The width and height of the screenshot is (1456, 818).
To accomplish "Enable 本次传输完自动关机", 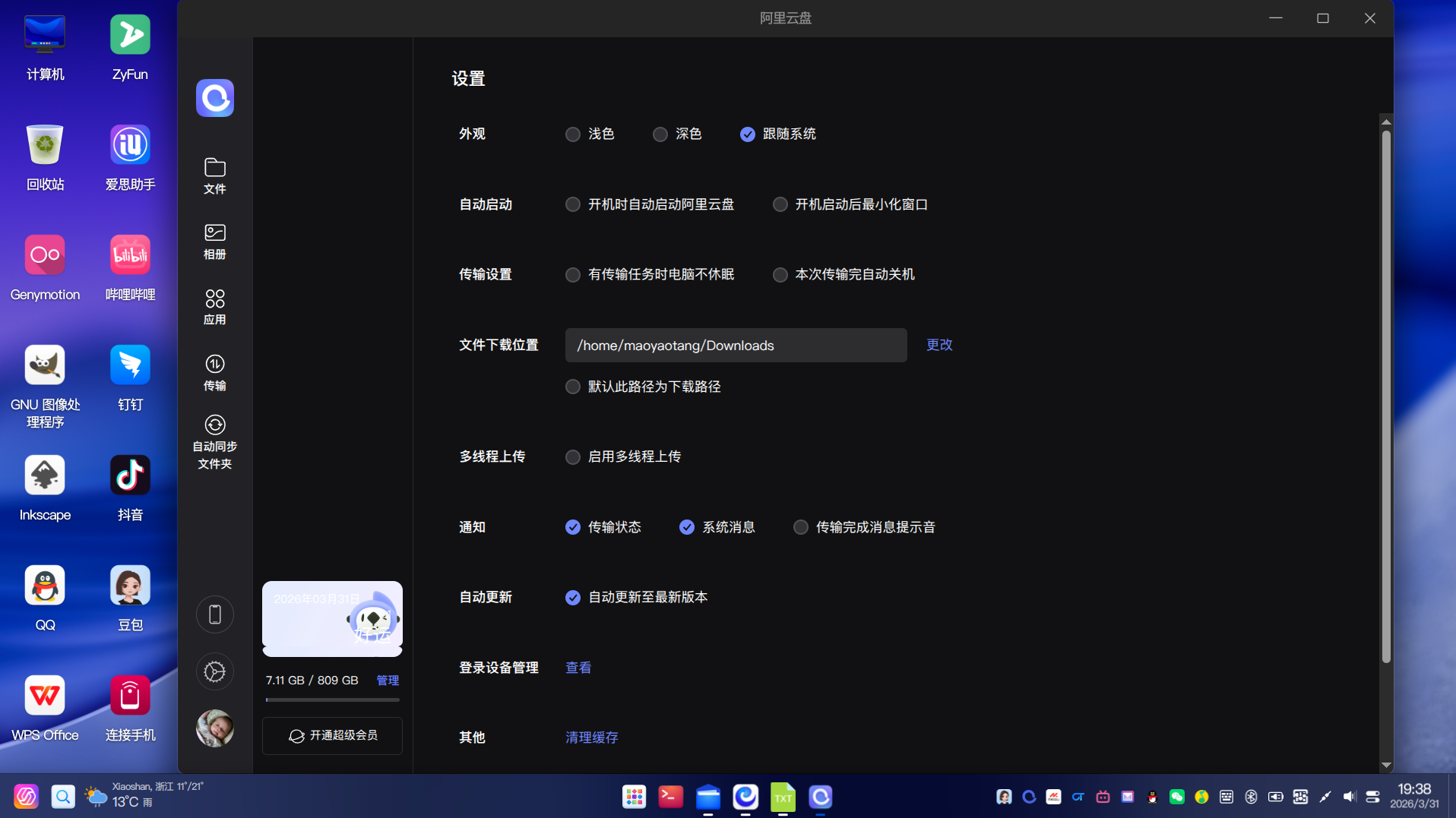I will pos(844,275).
